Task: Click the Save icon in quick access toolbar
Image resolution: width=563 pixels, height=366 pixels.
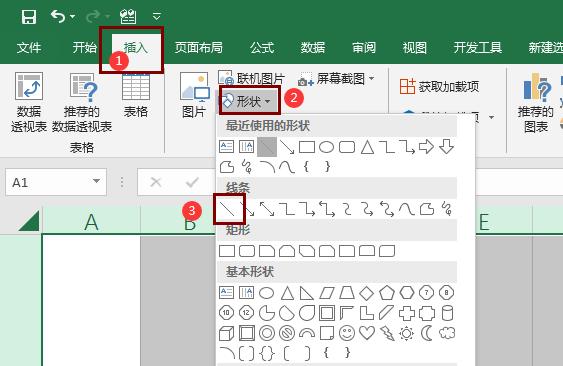Action: click(29, 17)
